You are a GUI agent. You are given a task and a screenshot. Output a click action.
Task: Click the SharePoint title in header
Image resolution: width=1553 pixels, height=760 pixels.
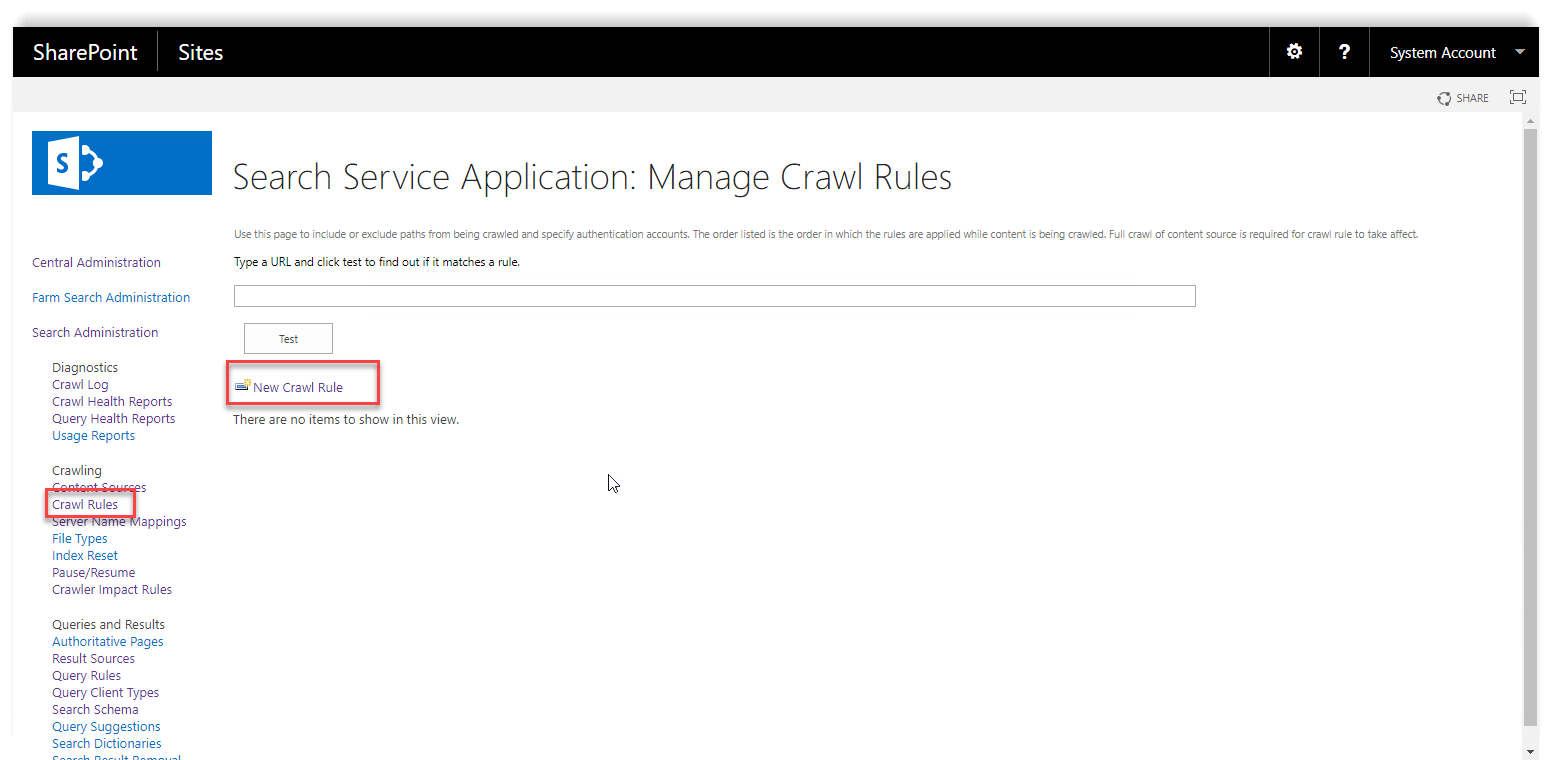click(85, 53)
